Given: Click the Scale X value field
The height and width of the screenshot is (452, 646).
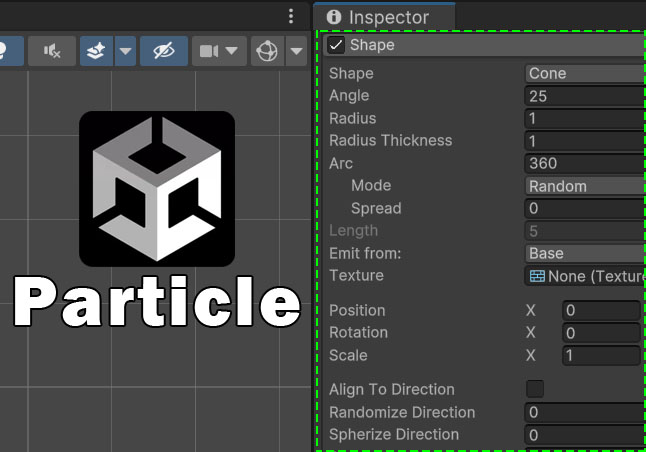Looking at the screenshot, I should 601,355.
